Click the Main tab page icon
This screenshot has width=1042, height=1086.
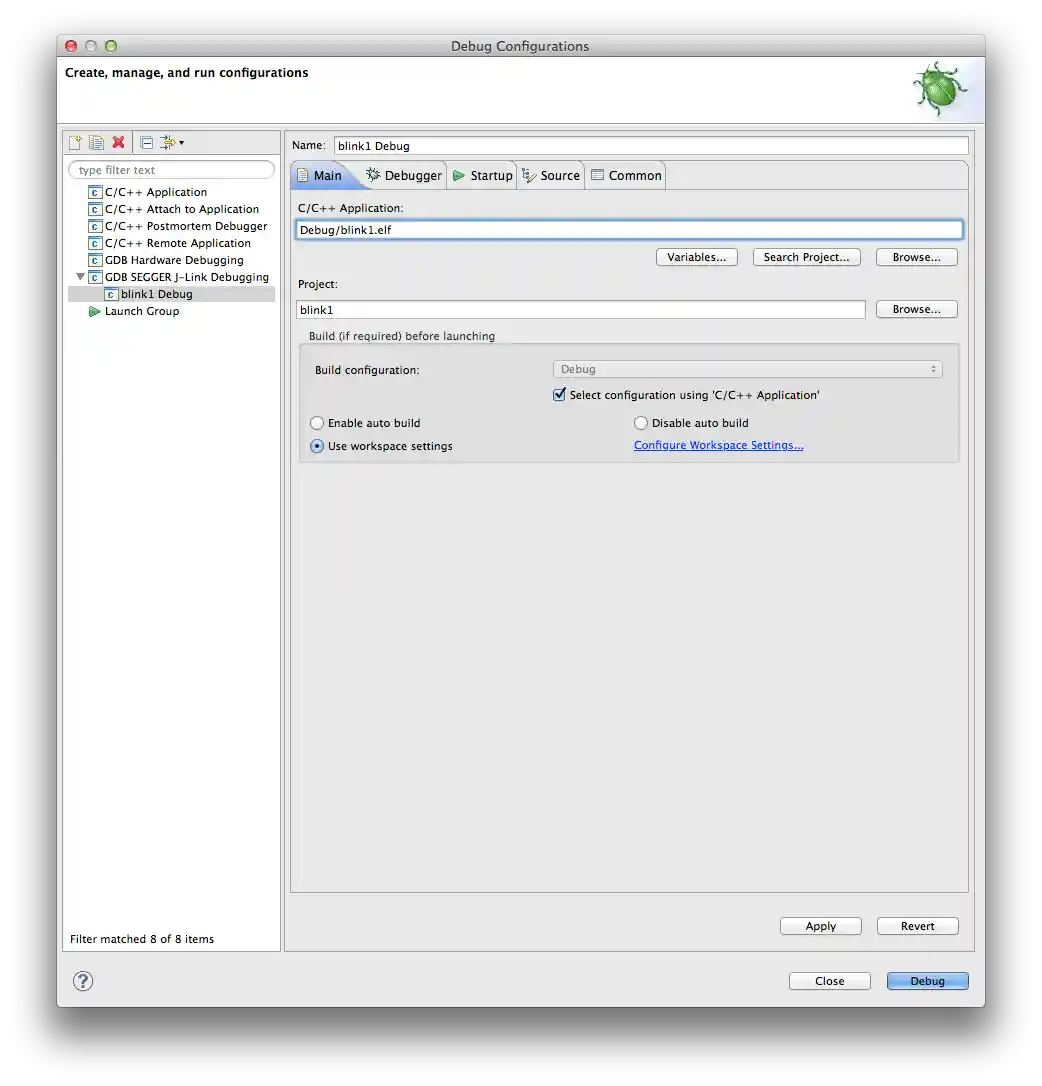tap(303, 176)
